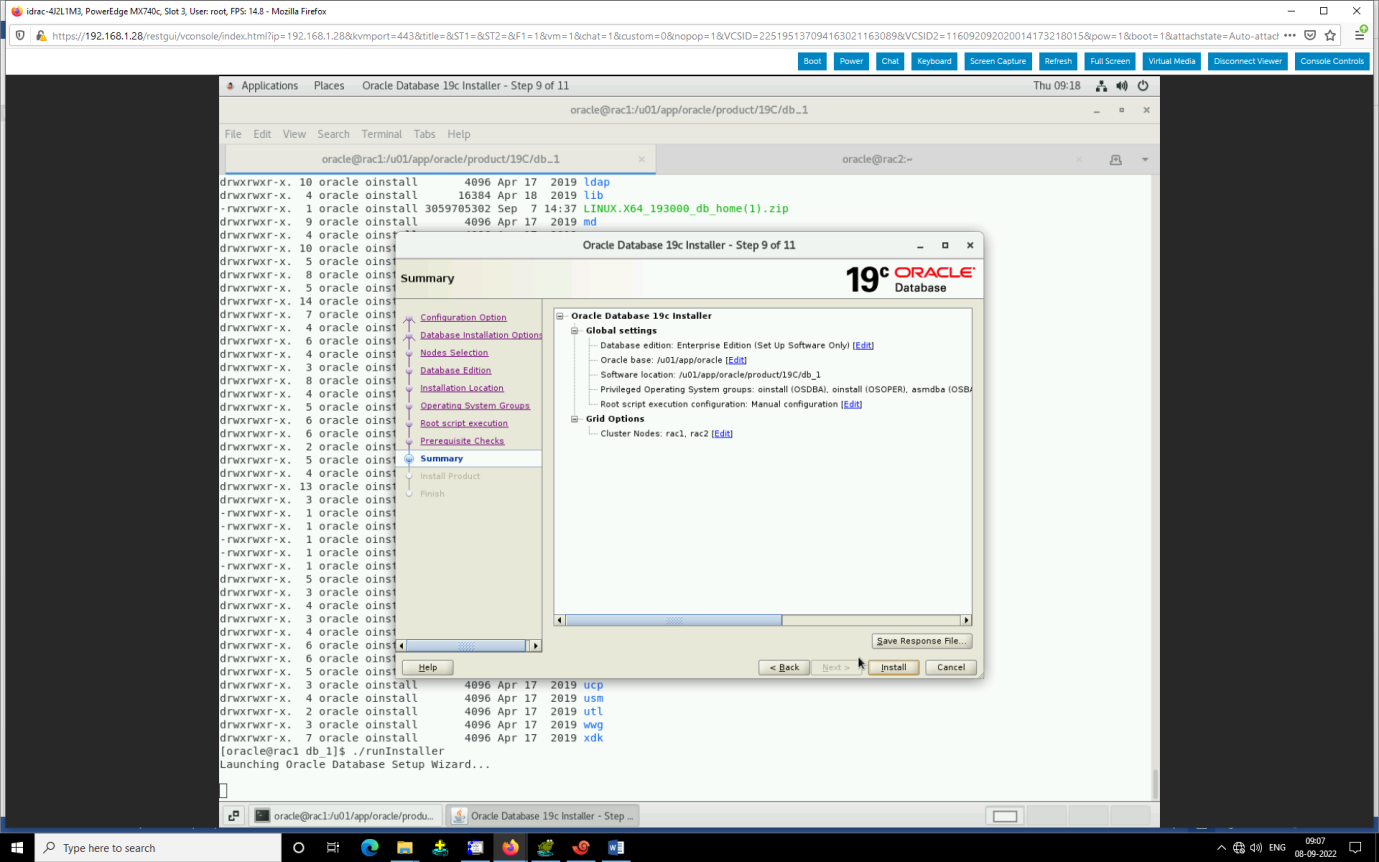Click steps panel scroll right arrow
This screenshot has width=1379, height=862.
point(536,646)
